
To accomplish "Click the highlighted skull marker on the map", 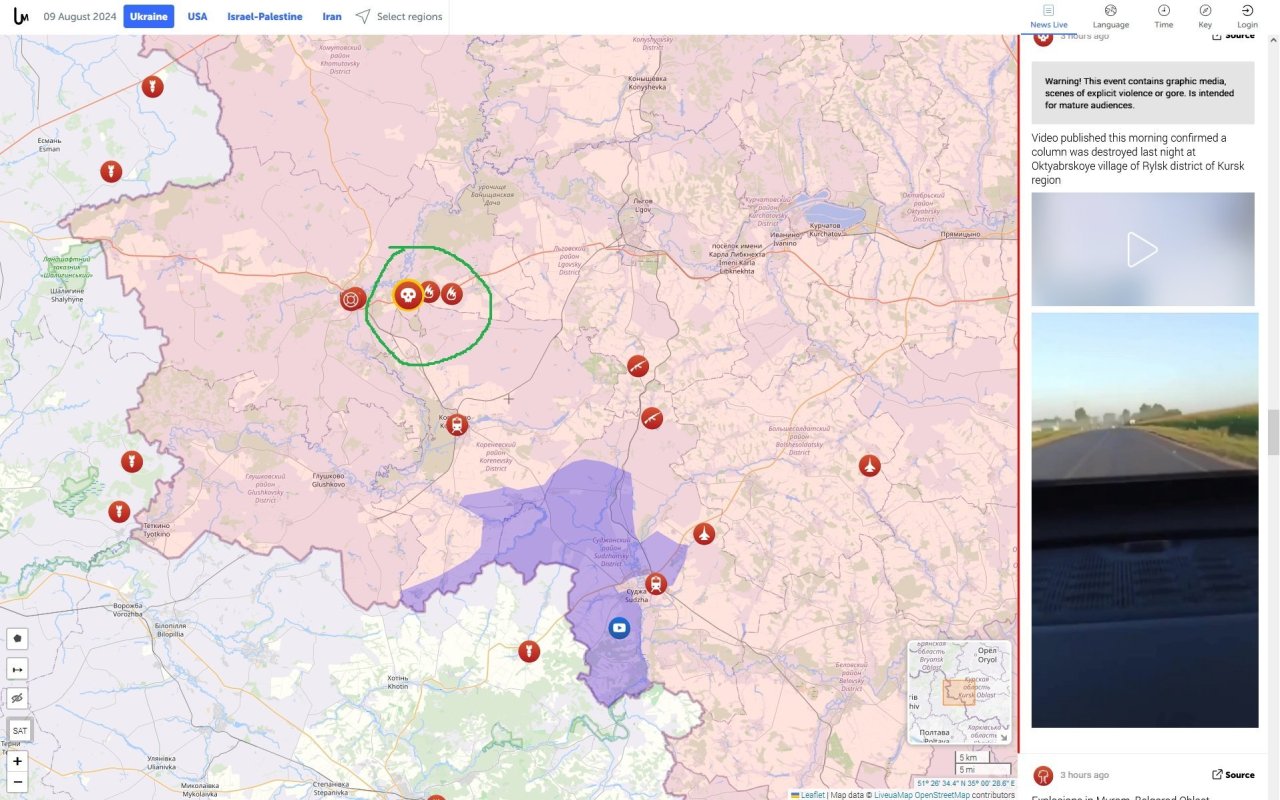I will pos(406,295).
